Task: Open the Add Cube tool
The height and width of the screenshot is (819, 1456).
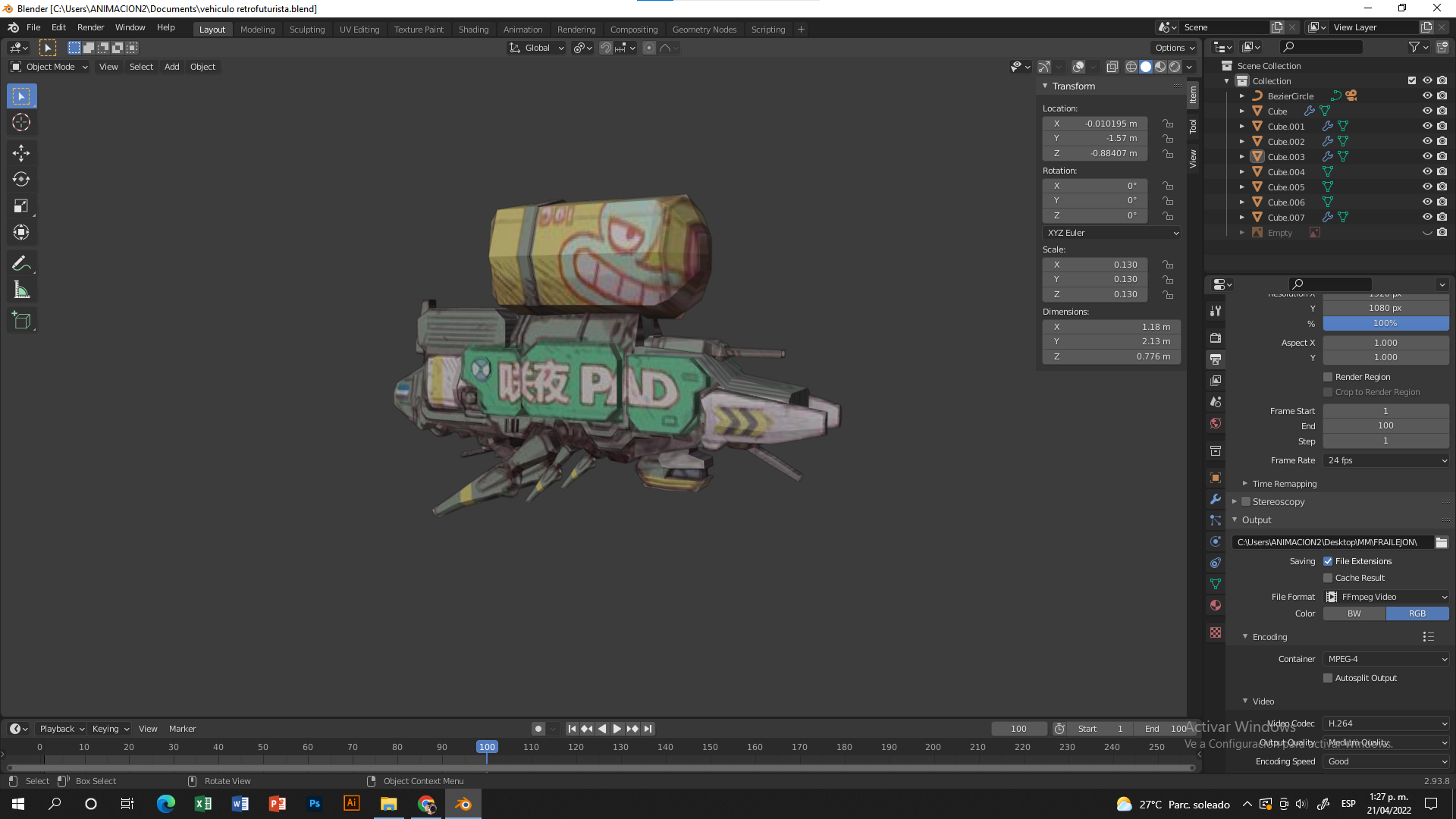Action: tap(21, 319)
